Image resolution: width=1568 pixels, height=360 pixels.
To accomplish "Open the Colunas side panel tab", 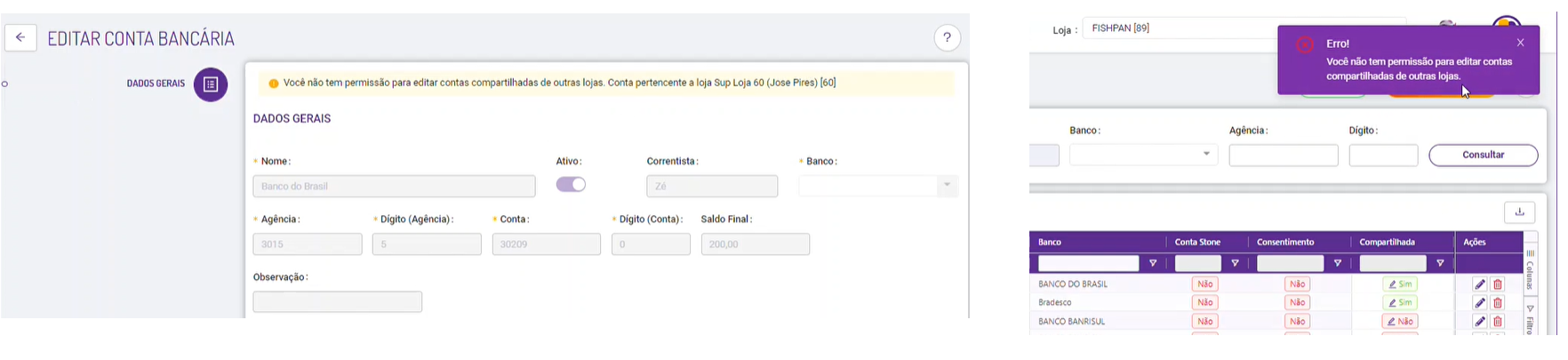I will pos(1530,268).
